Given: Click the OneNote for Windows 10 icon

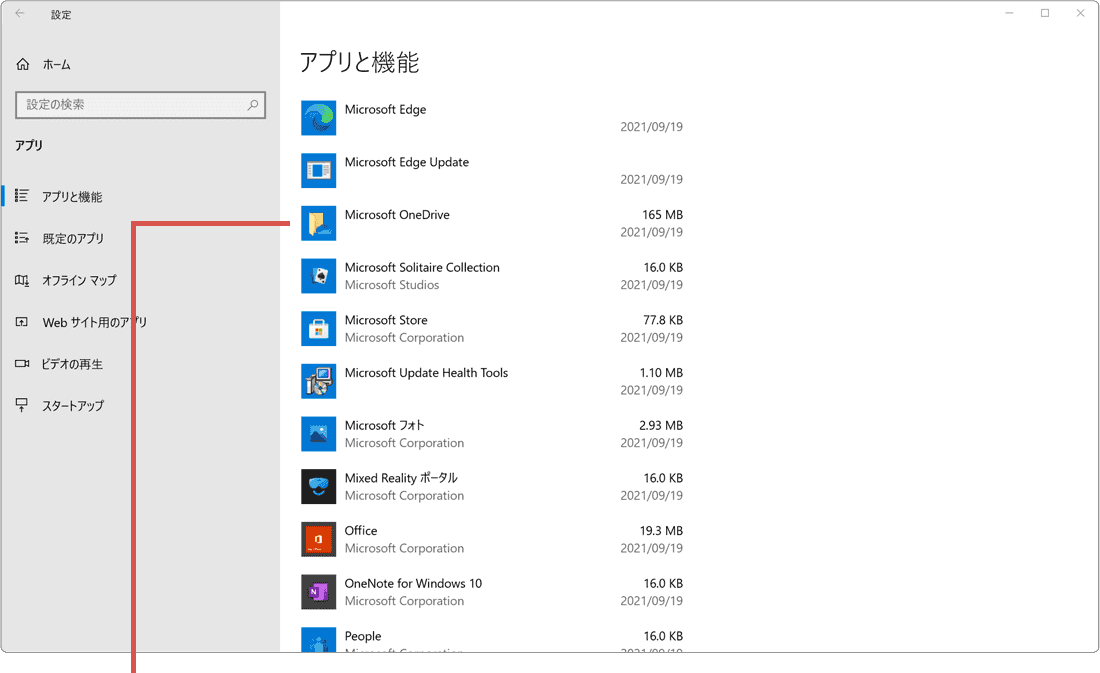Looking at the screenshot, I should click(318, 592).
